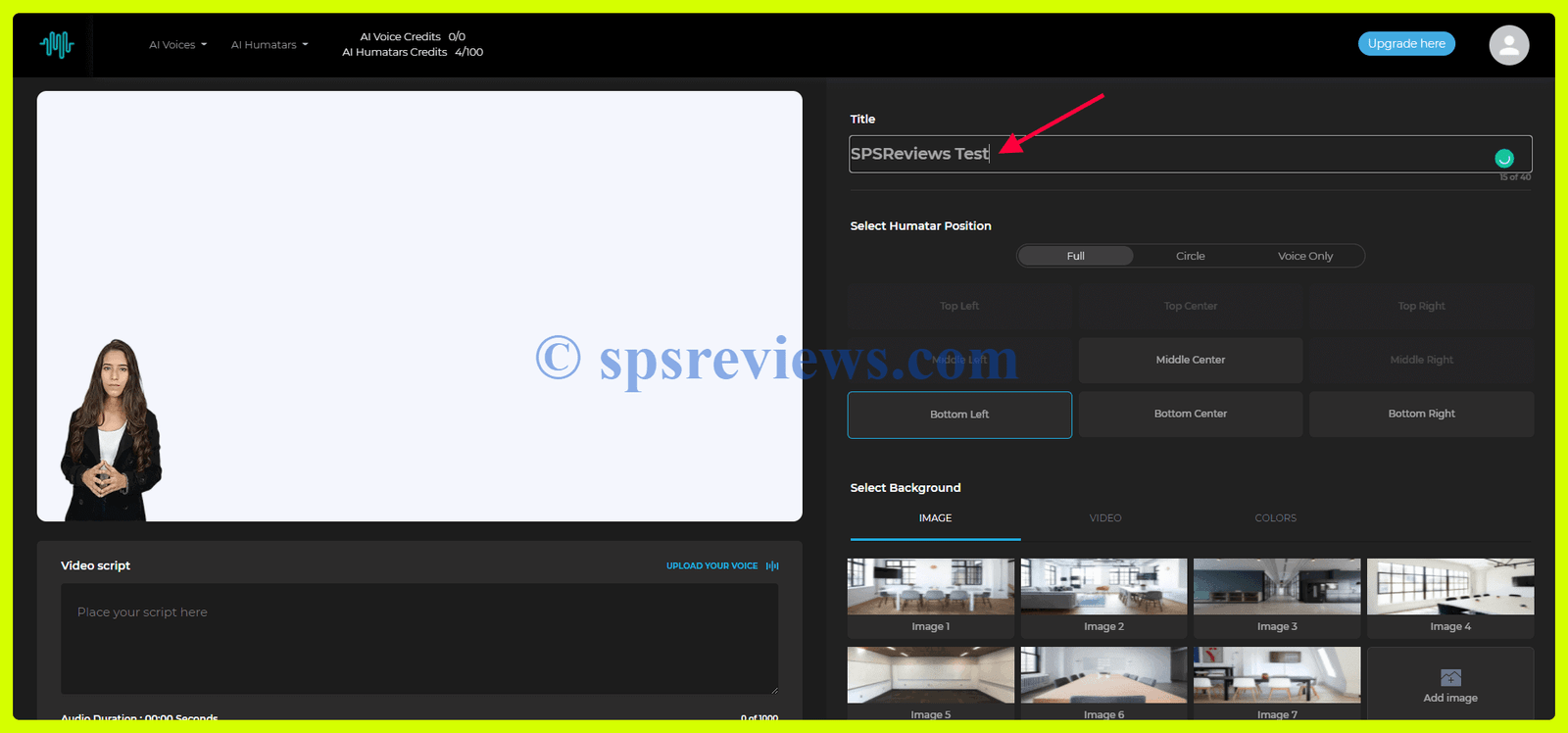Click inside the video script text area
Viewport: 1568px width, 733px height.
click(x=419, y=639)
